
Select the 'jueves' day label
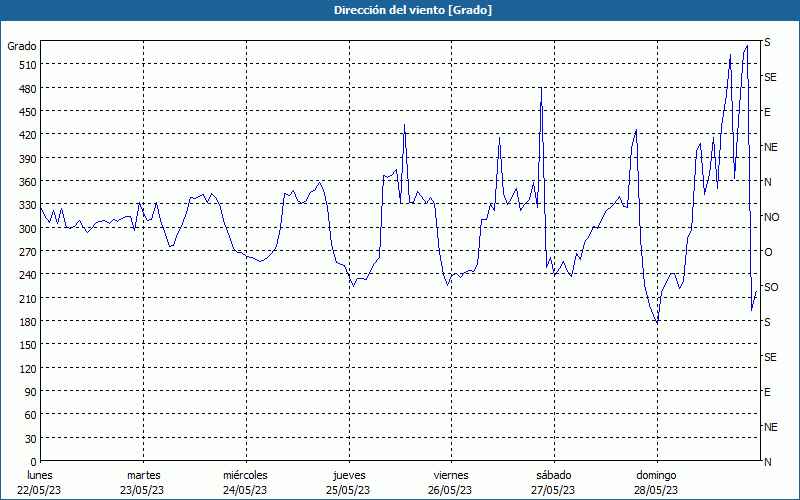(349, 476)
